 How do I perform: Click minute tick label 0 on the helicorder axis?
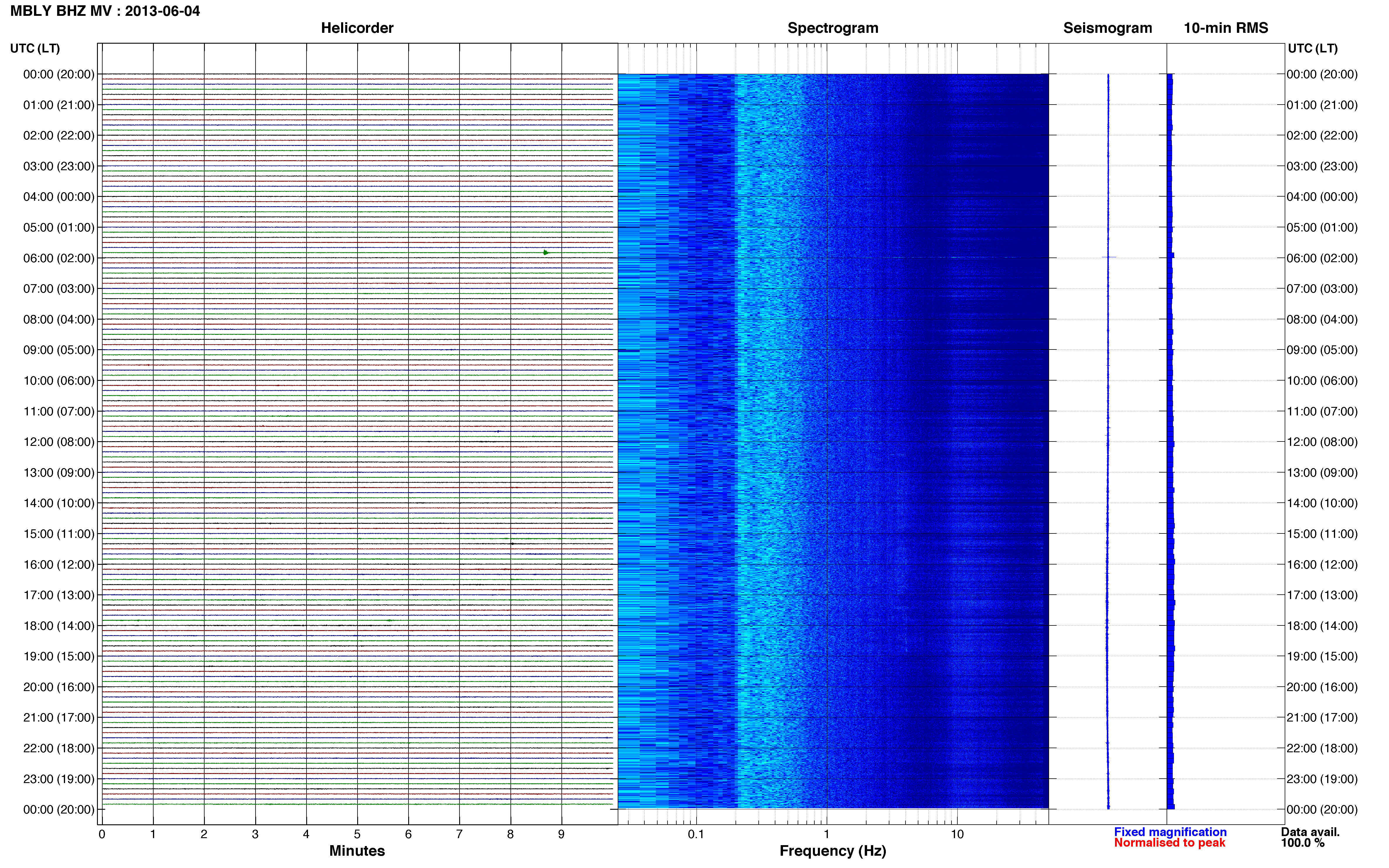tap(102, 834)
